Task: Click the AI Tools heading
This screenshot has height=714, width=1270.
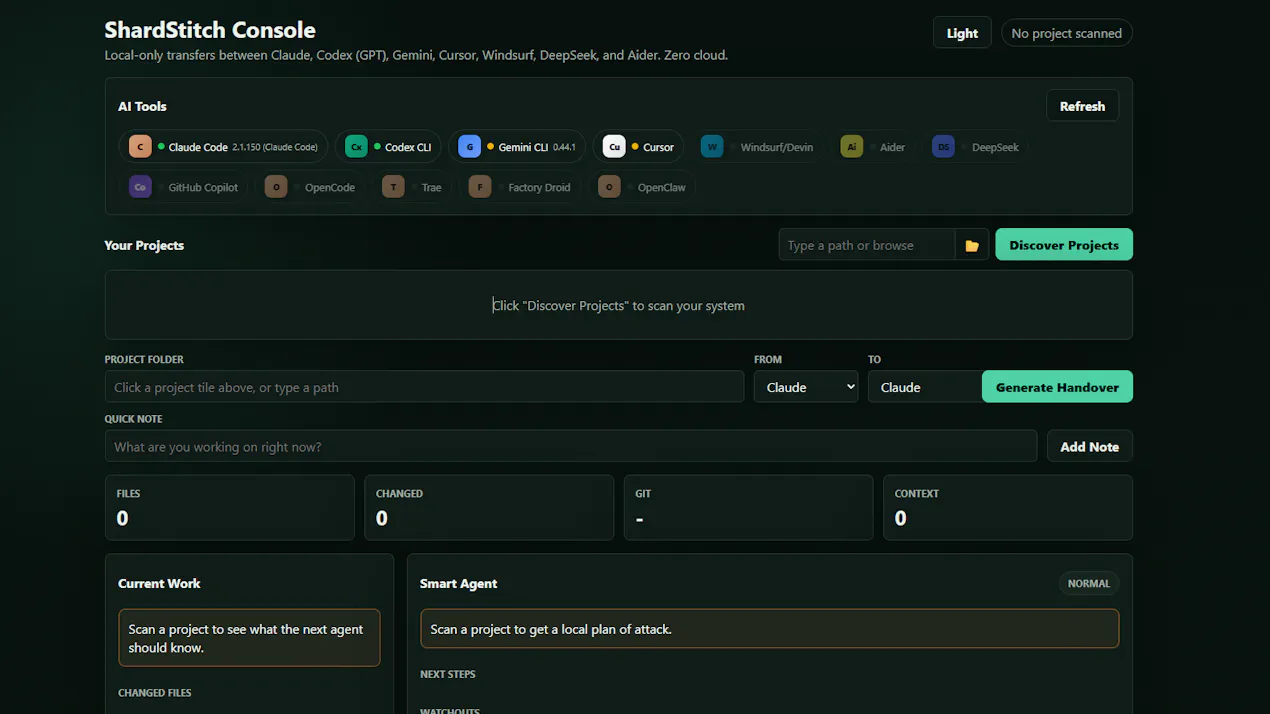Action: point(142,106)
